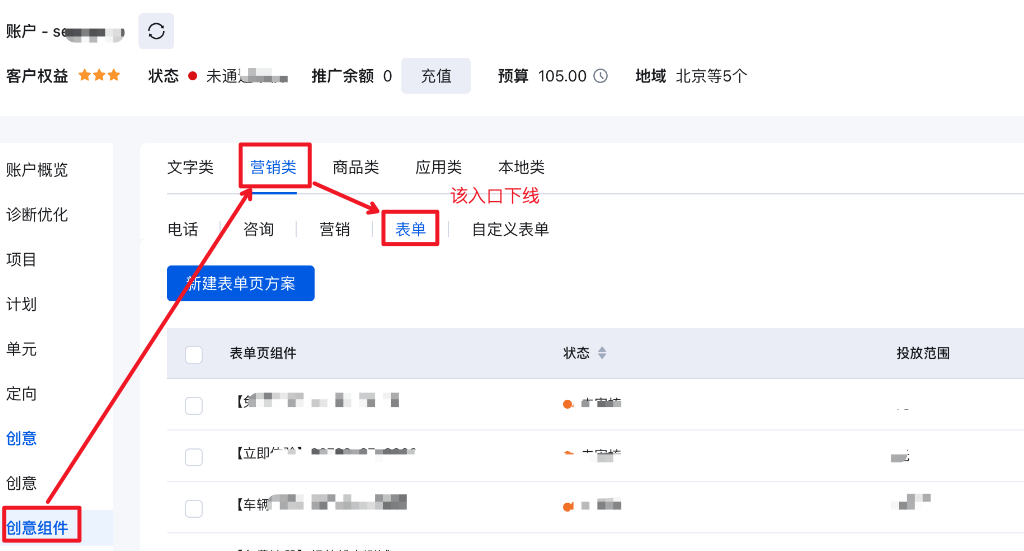The width and height of the screenshot is (1024, 551).
Task: Click the 充值 recharge button
Action: pyautogui.click(x=436, y=76)
